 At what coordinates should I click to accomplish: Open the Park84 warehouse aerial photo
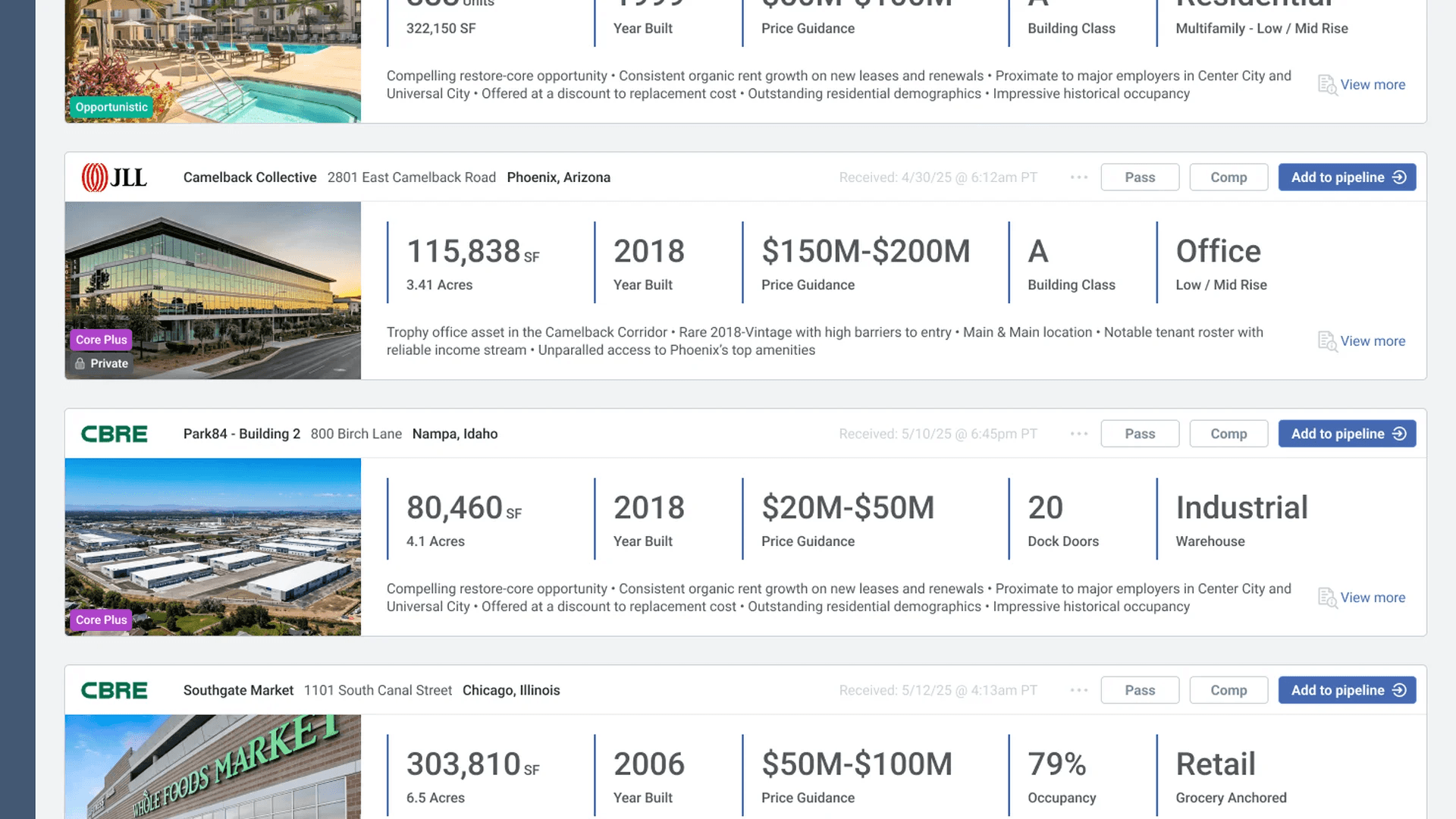(213, 547)
